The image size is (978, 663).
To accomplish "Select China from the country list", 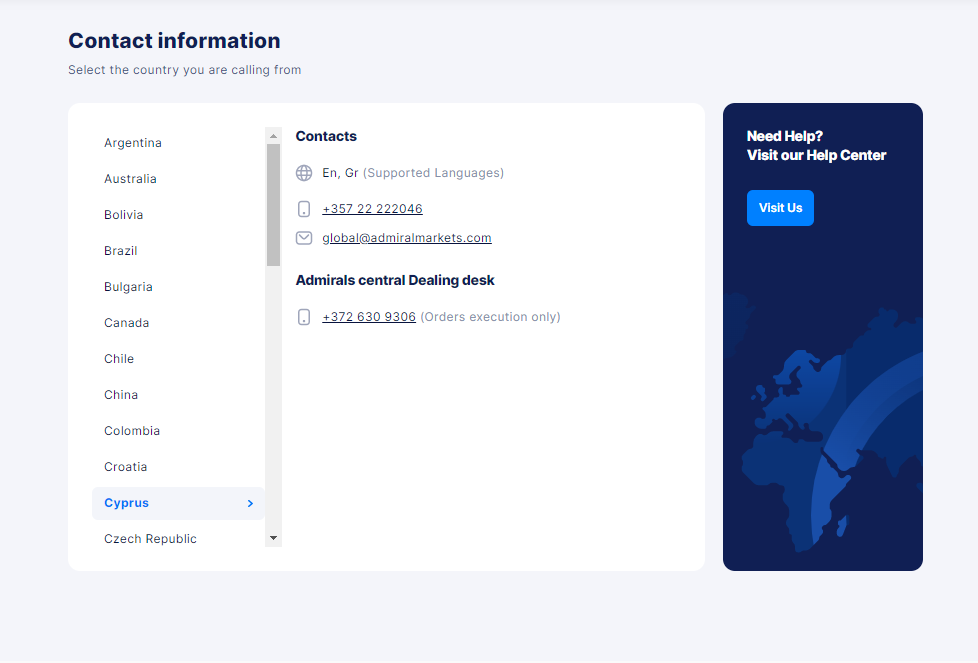I will pos(121,395).
